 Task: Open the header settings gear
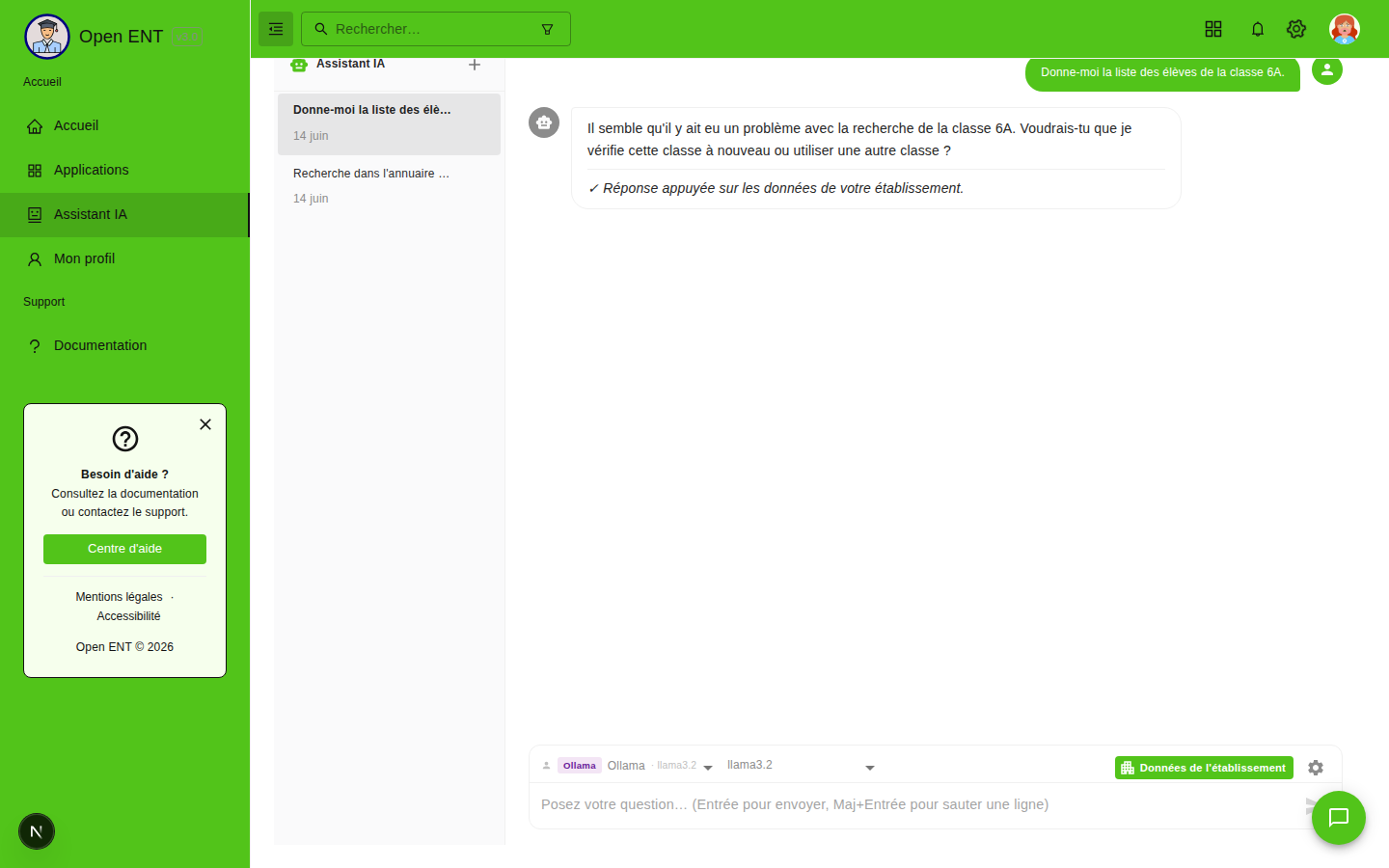1296,29
